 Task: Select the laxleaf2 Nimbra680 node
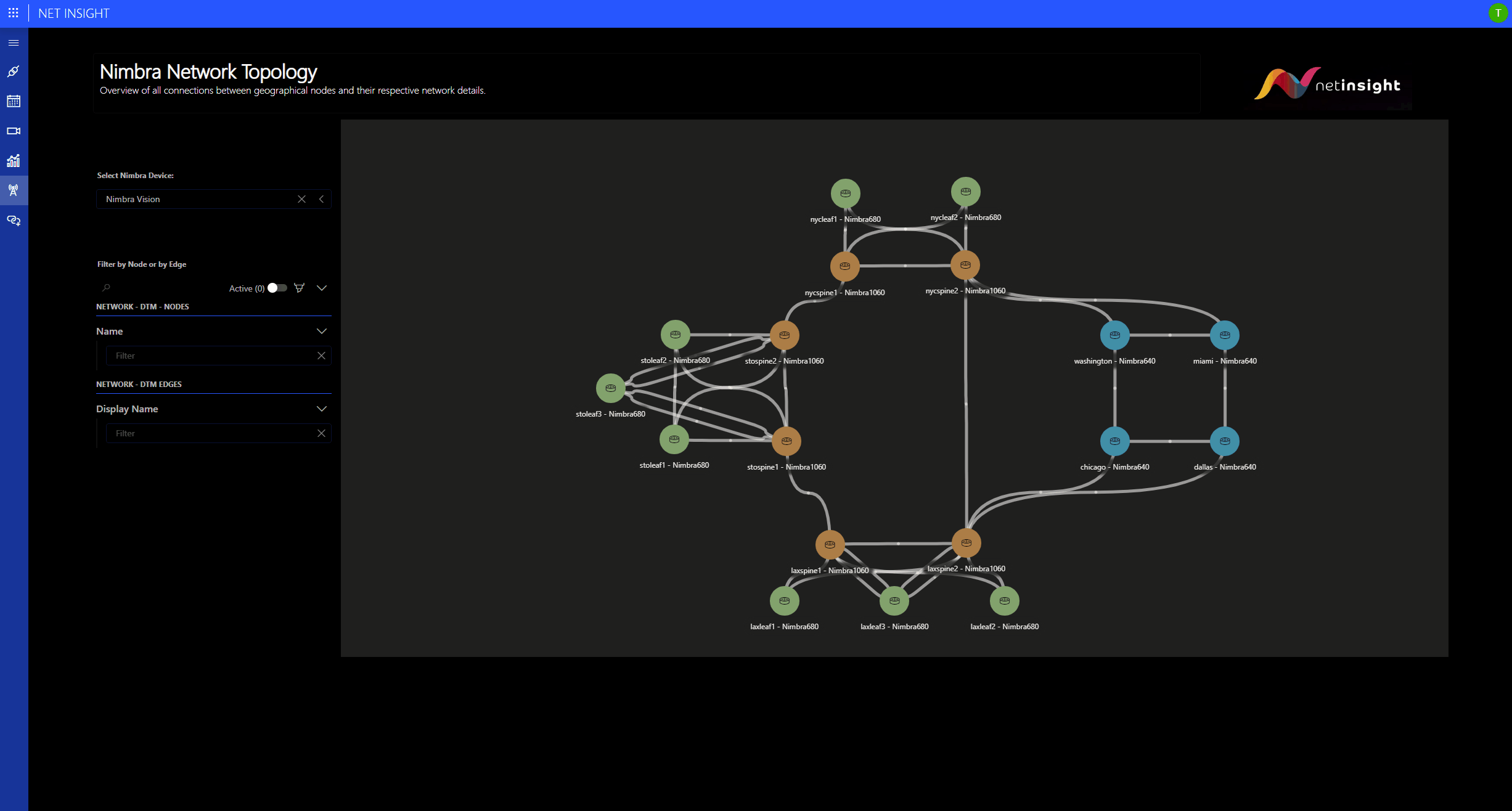click(1004, 601)
